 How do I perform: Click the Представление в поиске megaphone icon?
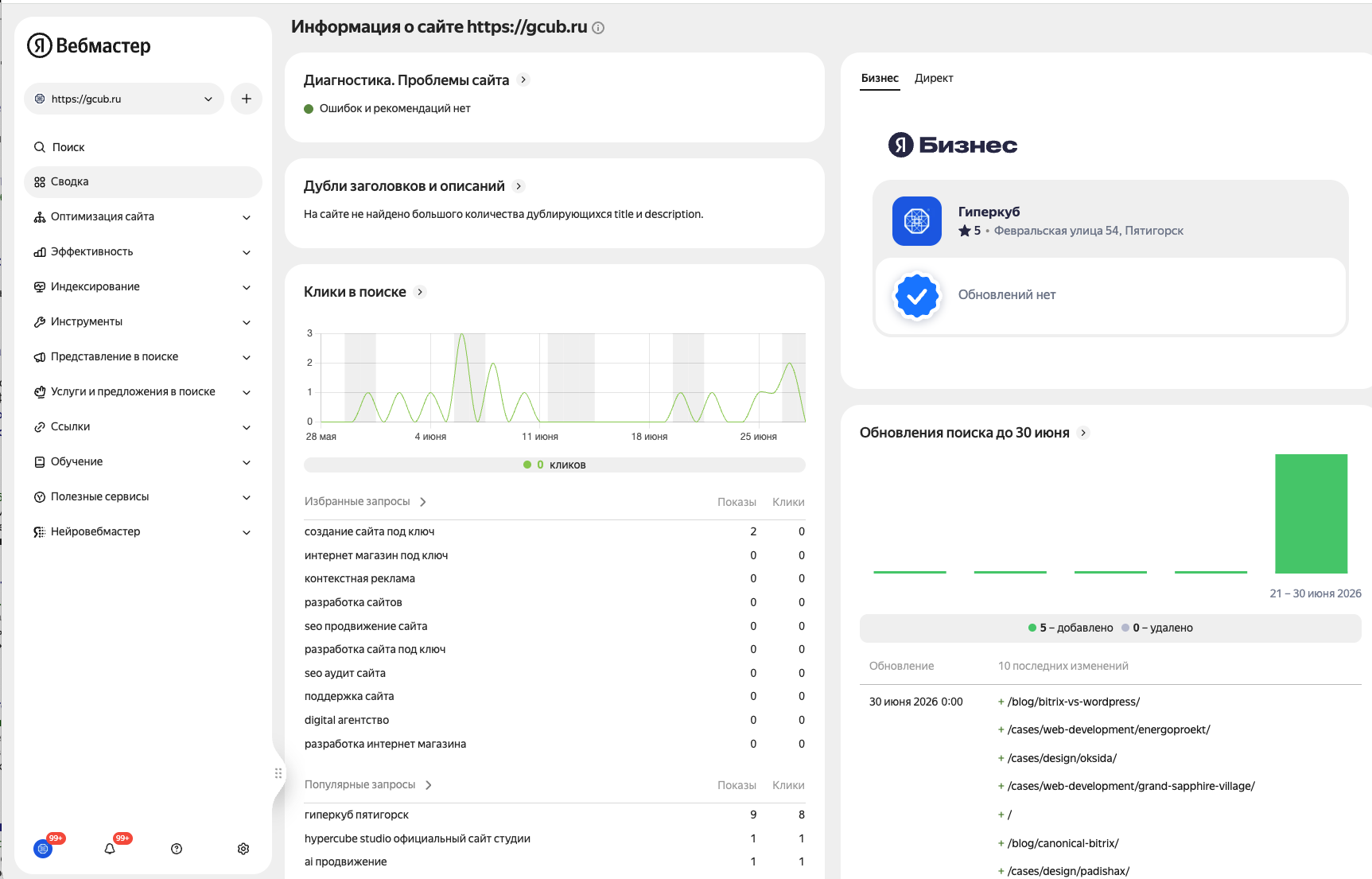[x=40, y=357]
